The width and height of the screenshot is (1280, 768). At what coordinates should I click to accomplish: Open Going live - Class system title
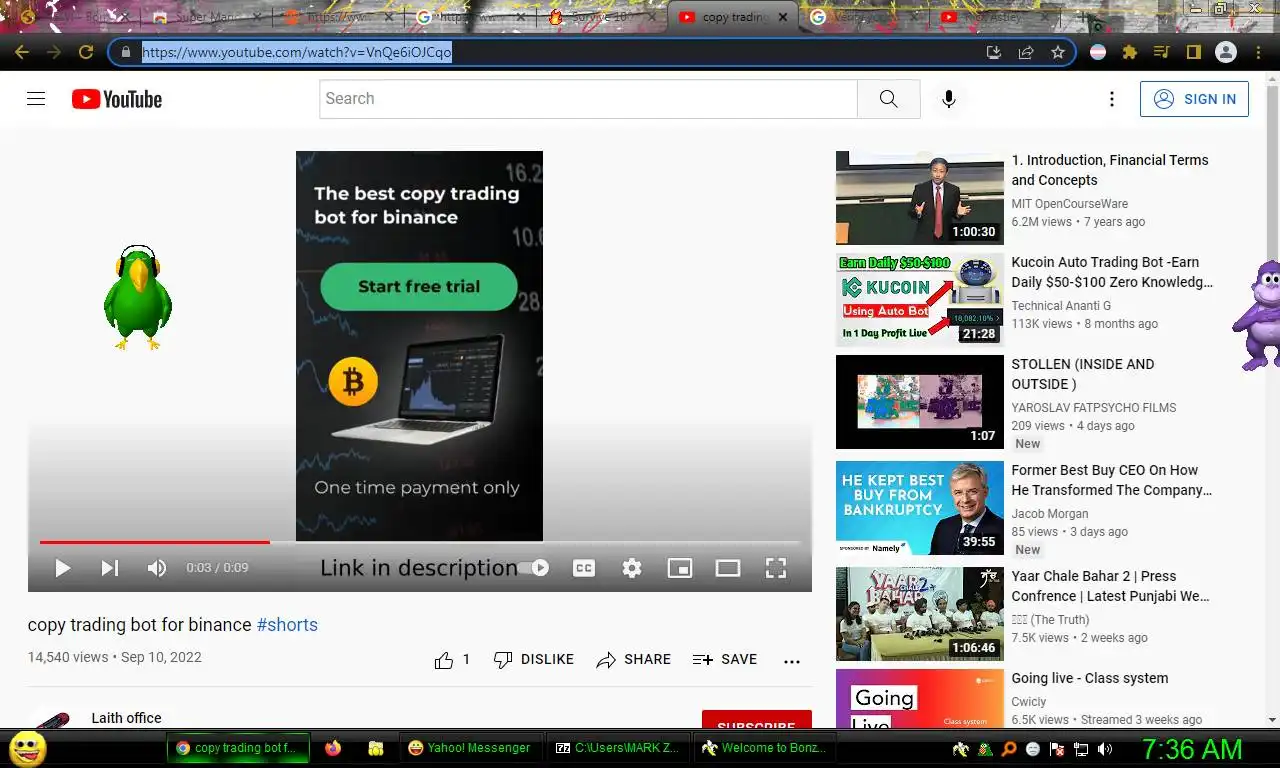[1090, 678]
